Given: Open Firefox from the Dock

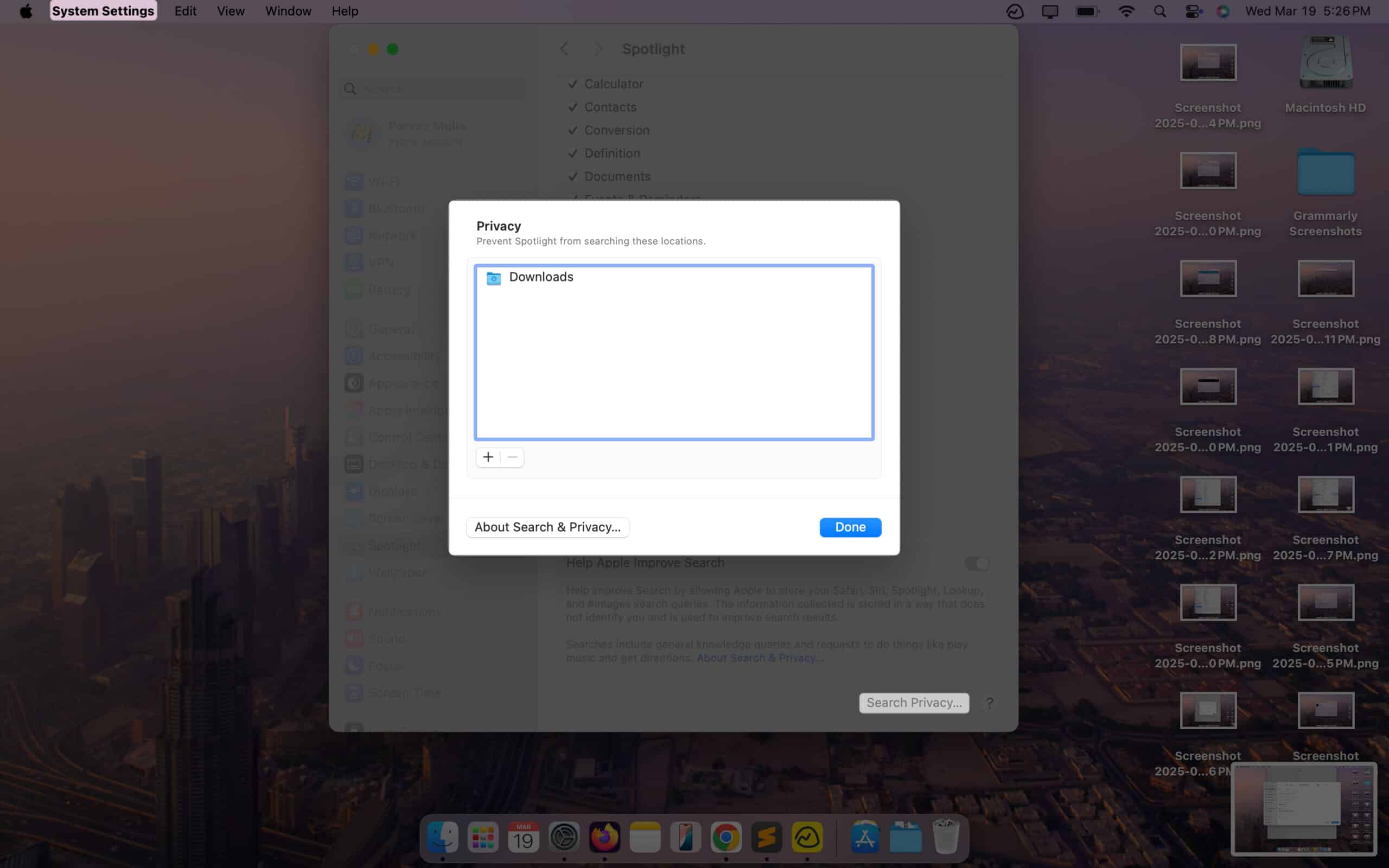Looking at the screenshot, I should pyautogui.click(x=604, y=838).
